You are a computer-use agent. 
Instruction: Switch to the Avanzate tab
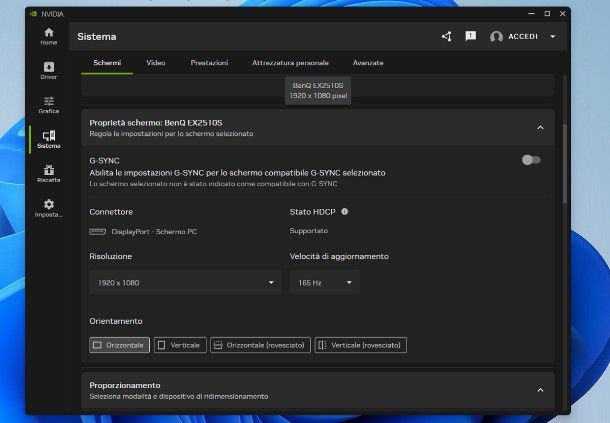pyautogui.click(x=368, y=63)
